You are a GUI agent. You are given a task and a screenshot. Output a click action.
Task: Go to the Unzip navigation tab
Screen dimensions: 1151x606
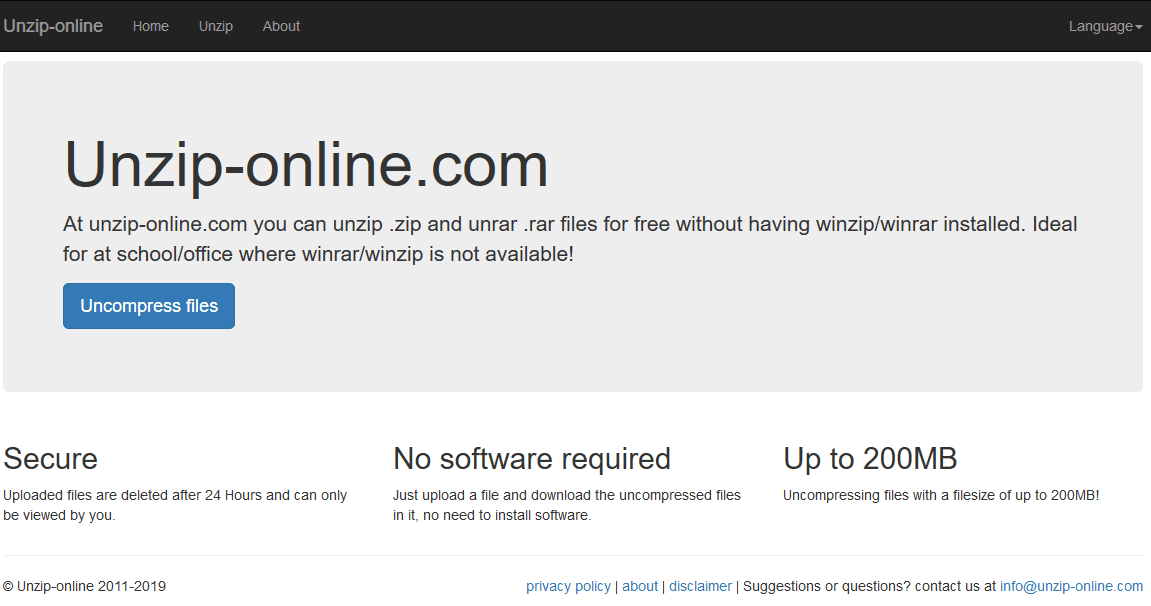point(216,26)
